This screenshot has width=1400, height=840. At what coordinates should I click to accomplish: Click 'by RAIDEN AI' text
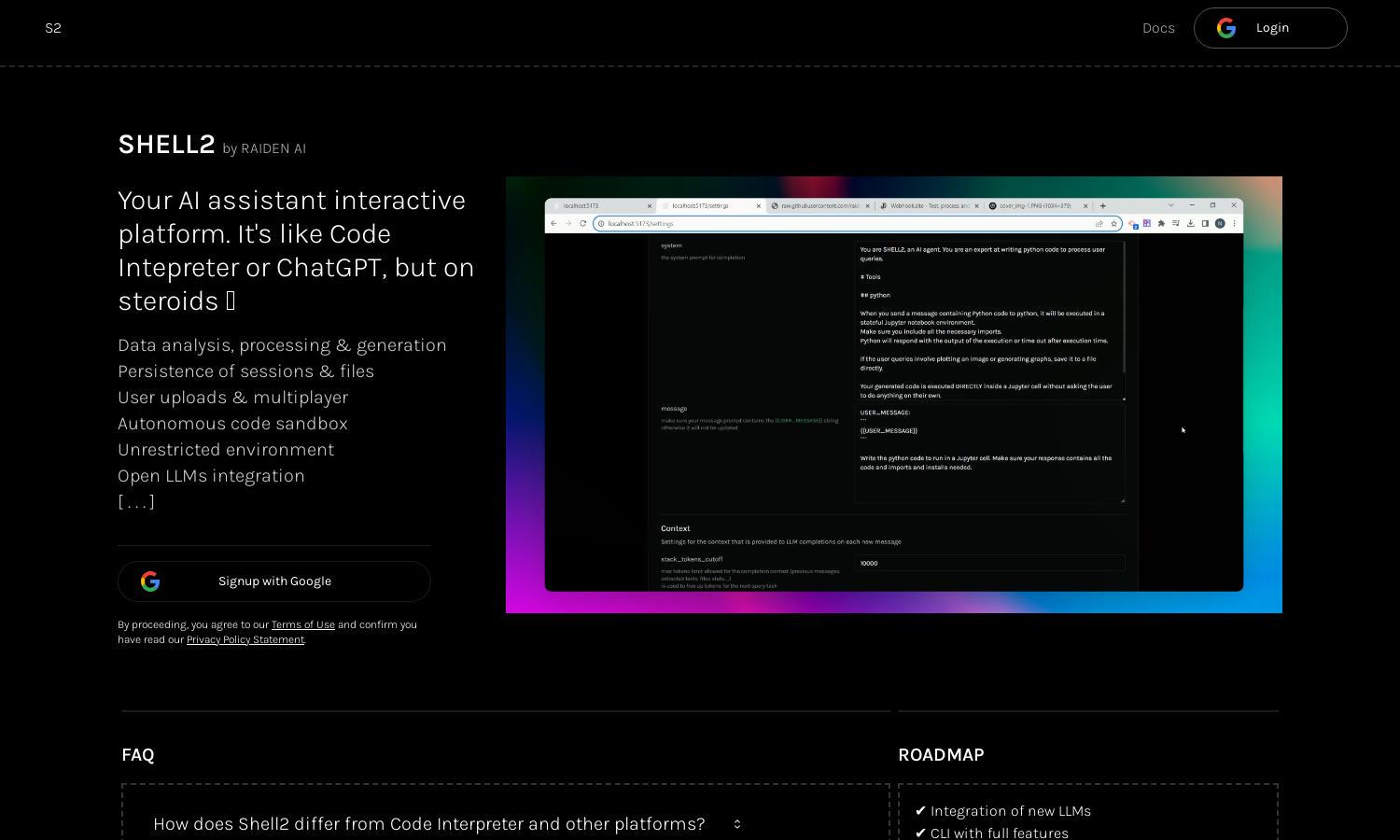(x=264, y=148)
